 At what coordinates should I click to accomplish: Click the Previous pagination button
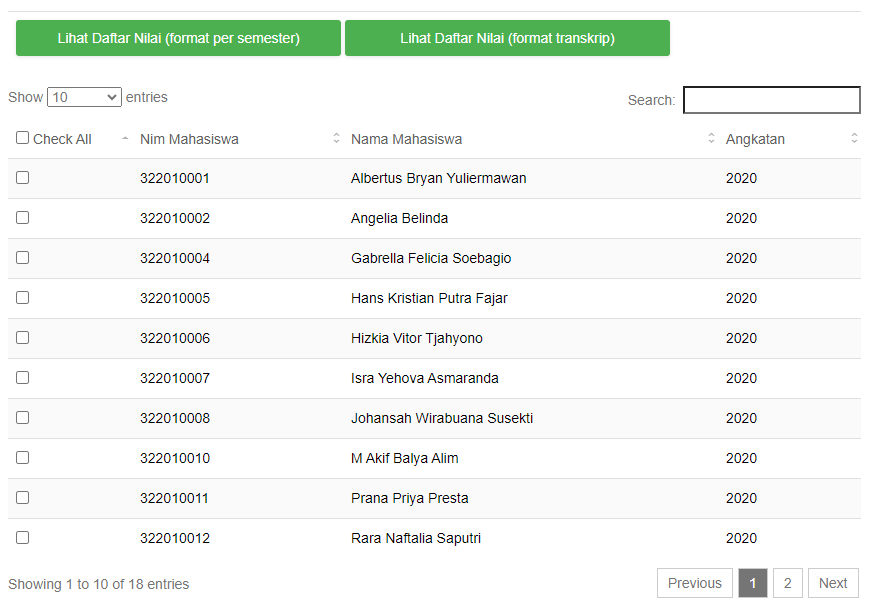point(695,583)
